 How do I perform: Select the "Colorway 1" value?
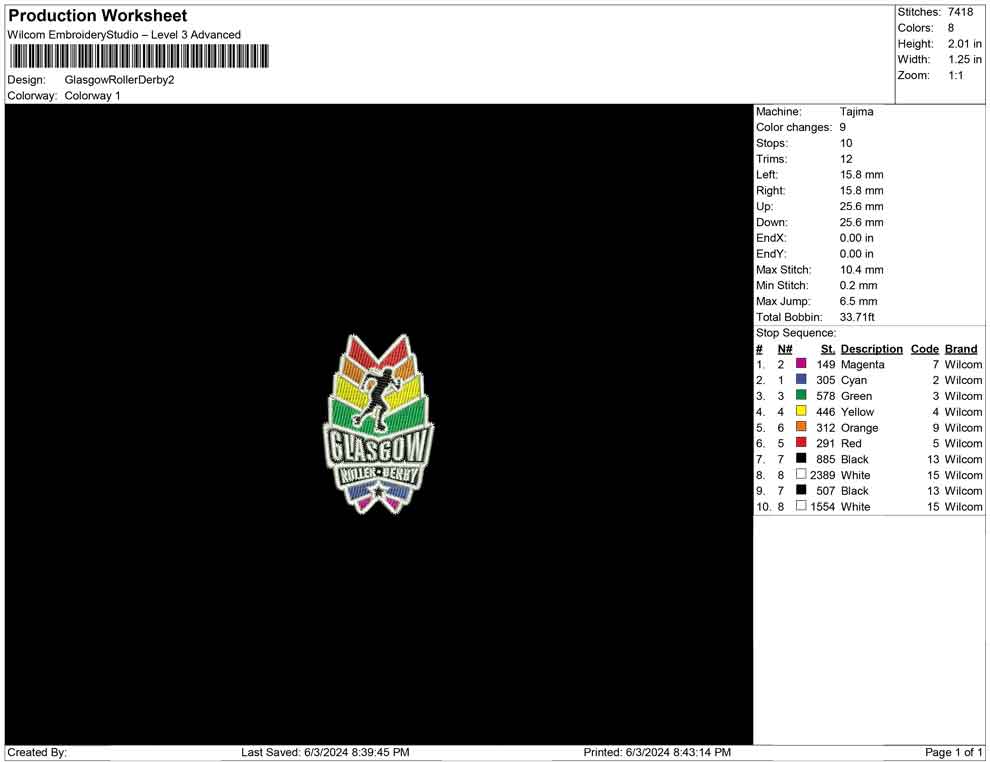92,96
